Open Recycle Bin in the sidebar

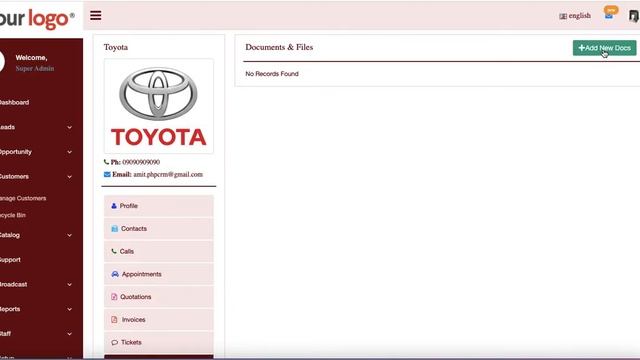click(x=13, y=215)
